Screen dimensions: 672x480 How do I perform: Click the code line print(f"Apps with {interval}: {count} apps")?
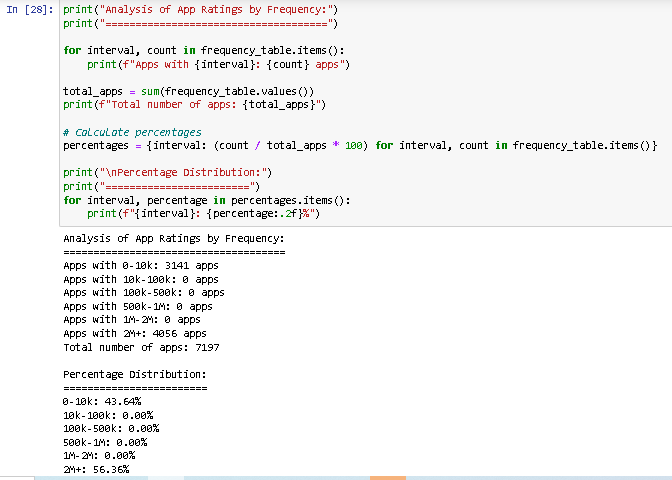(219, 64)
